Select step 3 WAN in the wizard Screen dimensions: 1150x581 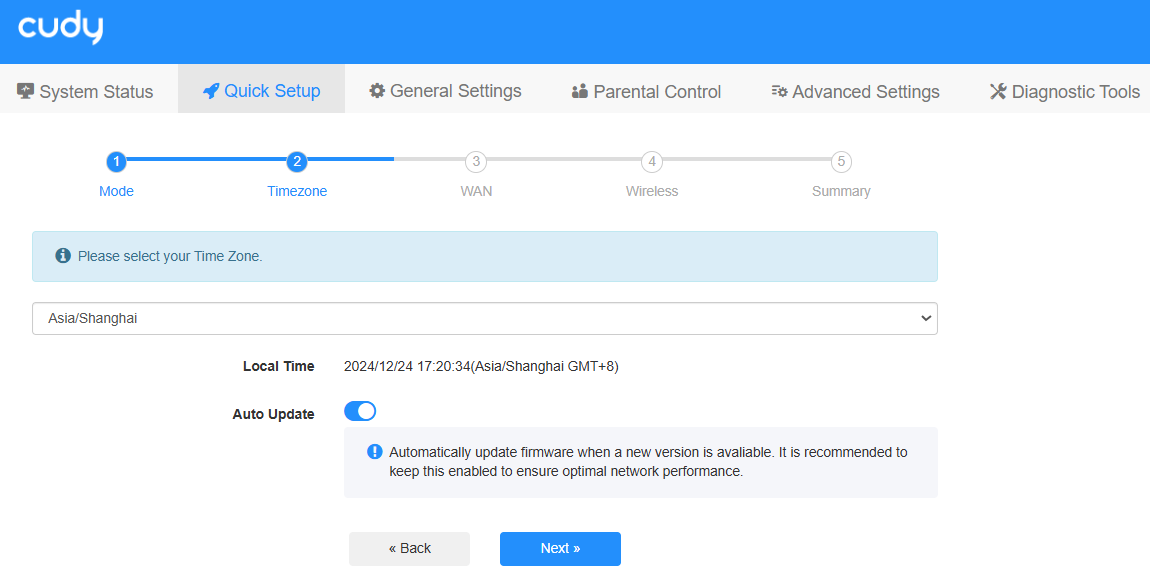(x=476, y=161)
